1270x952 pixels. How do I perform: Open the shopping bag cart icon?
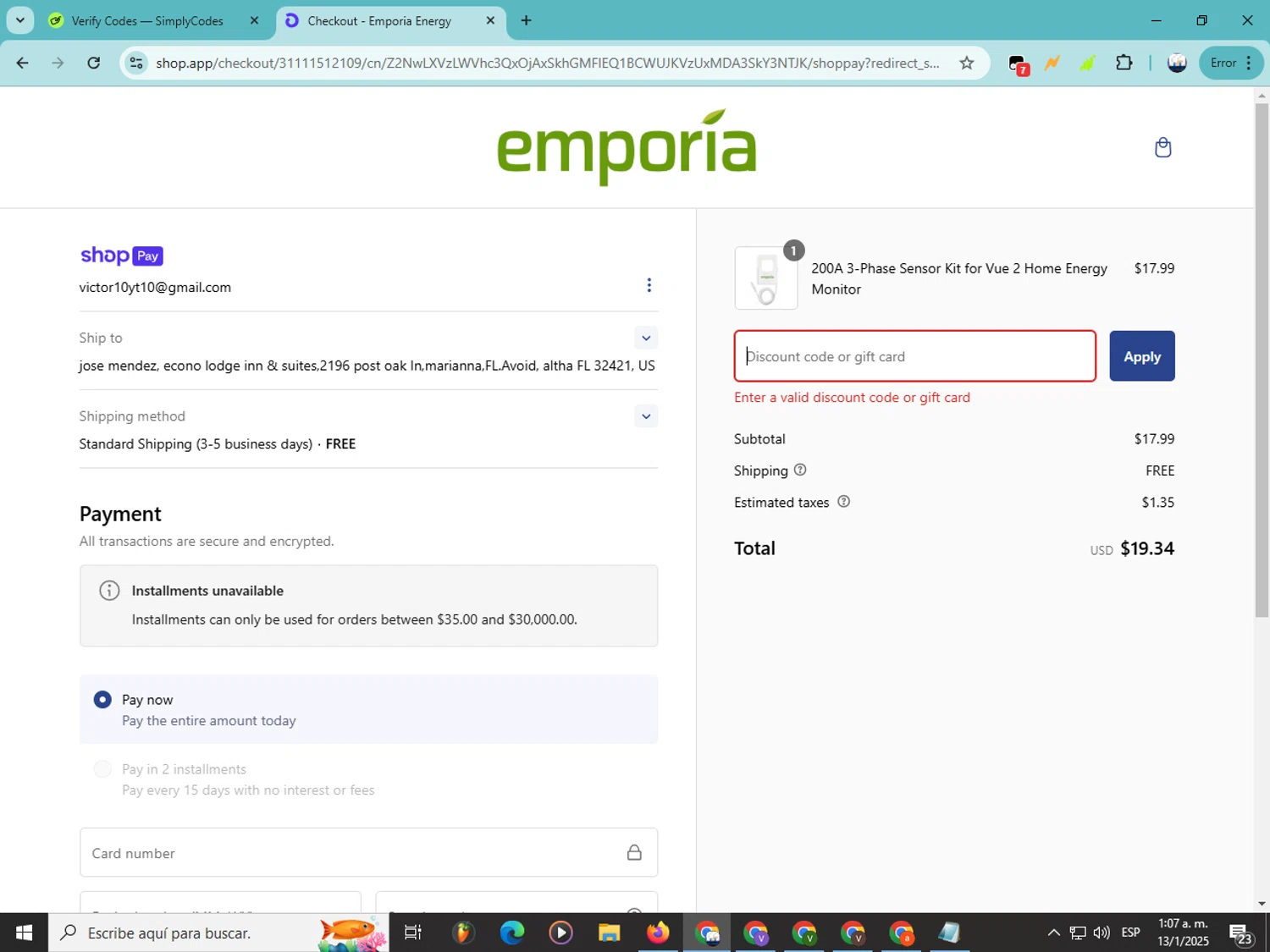click(x=1162, y=147)
